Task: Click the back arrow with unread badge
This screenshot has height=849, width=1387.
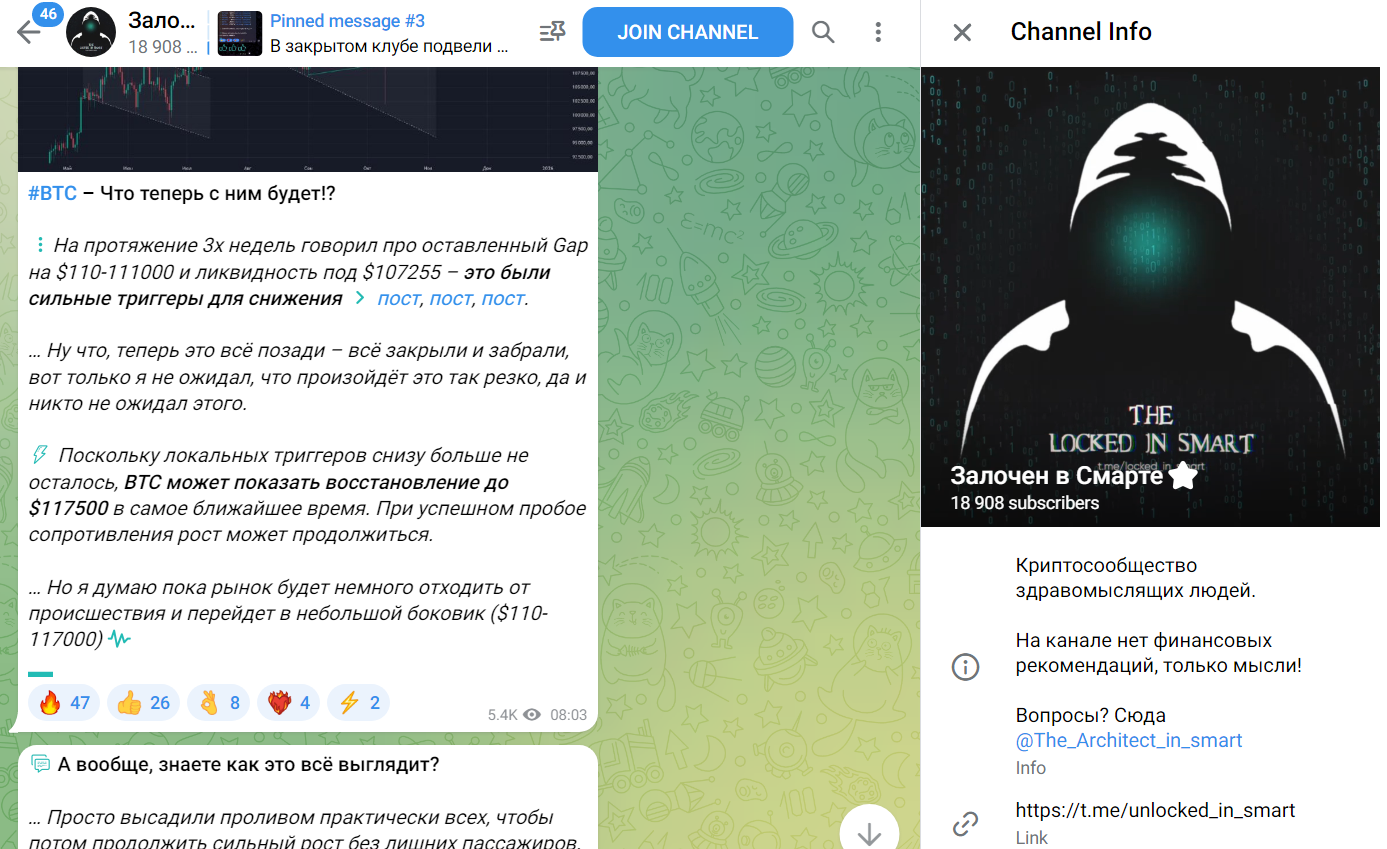Action: pyautogui.click(x=29, y=32)
